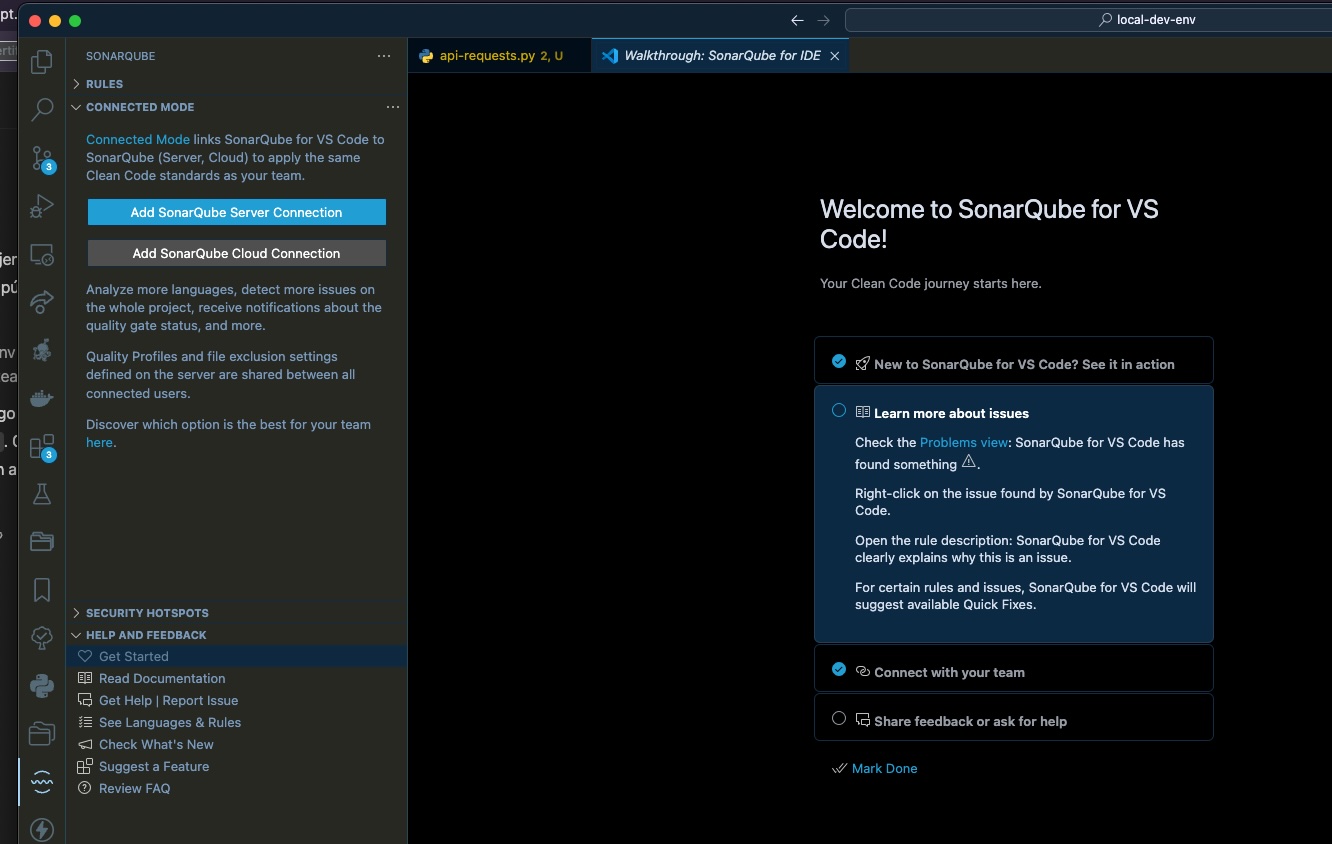Open the Explorer view in activity bar
The height and width of the screenshot is (844, 1332).
point(42,62)
